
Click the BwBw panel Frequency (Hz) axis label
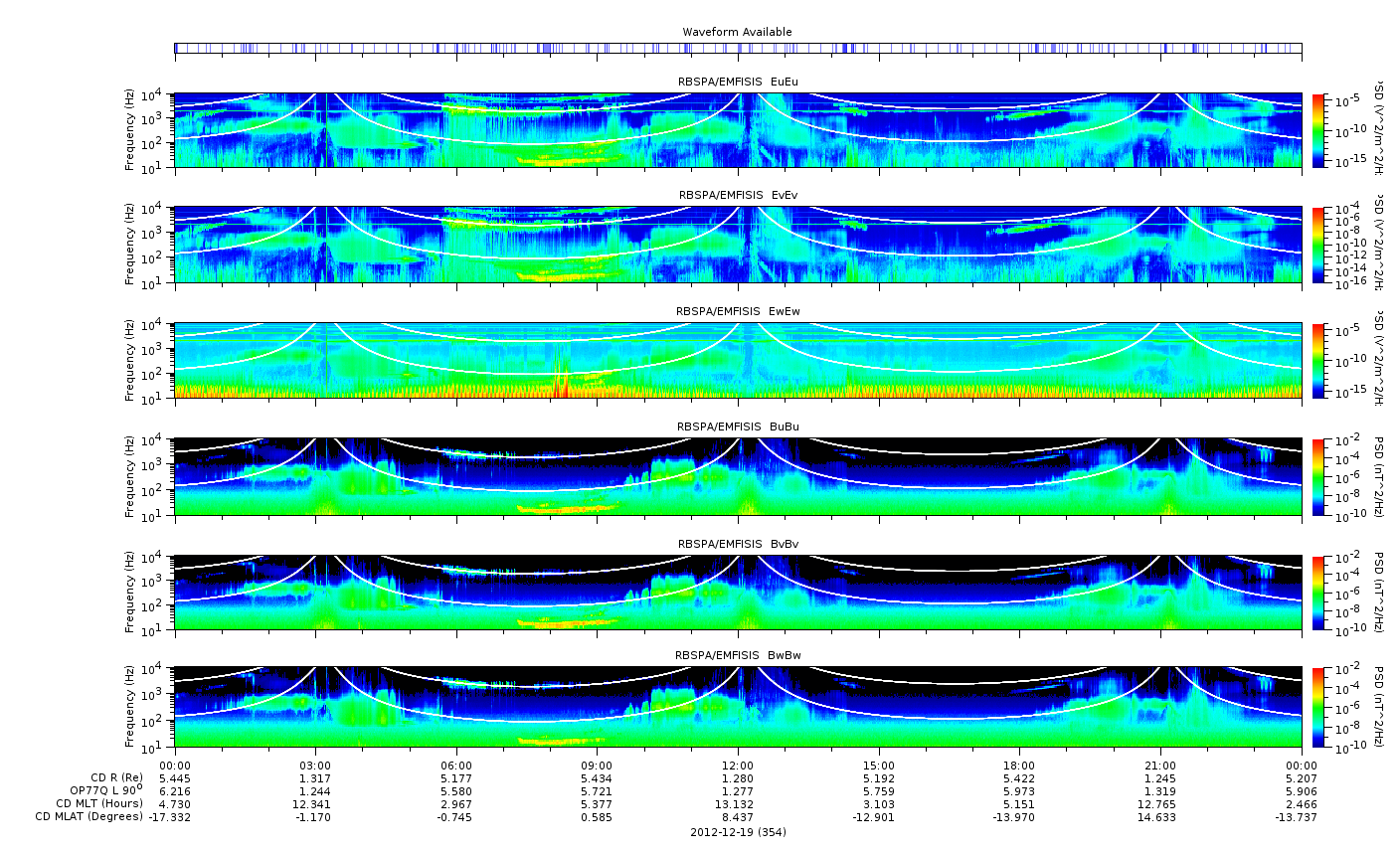(x=130, y=707)
